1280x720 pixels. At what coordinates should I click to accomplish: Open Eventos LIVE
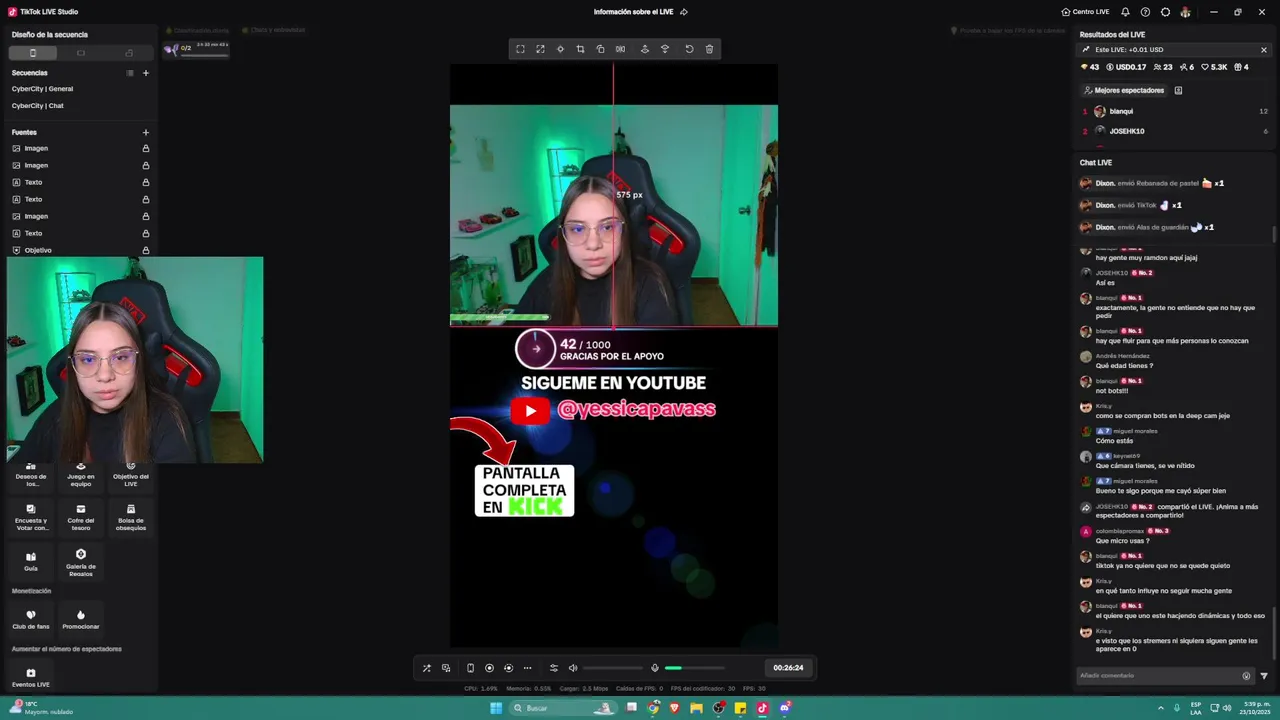(31, 677)
